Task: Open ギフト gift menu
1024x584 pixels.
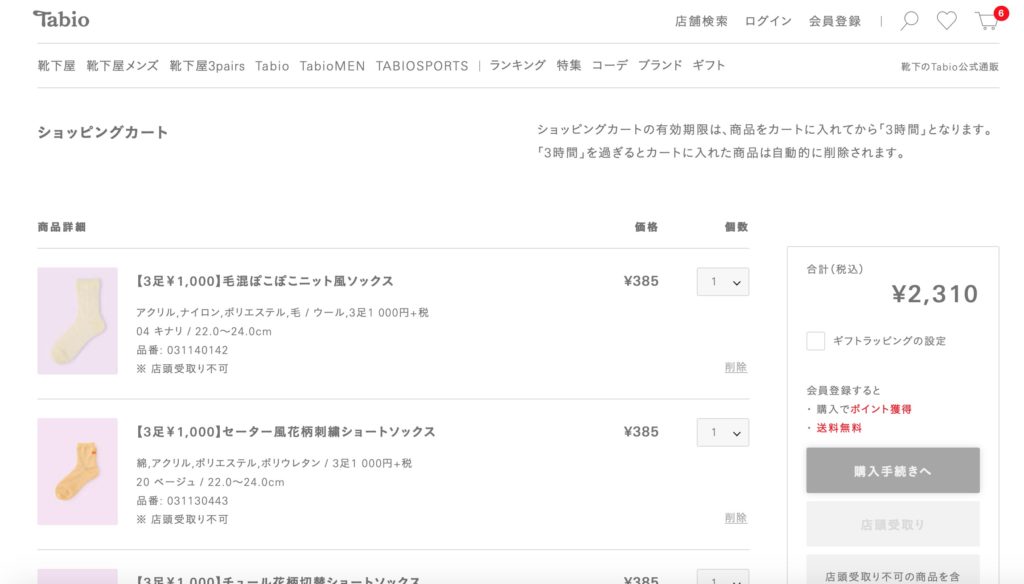Action: pos(709,65)
